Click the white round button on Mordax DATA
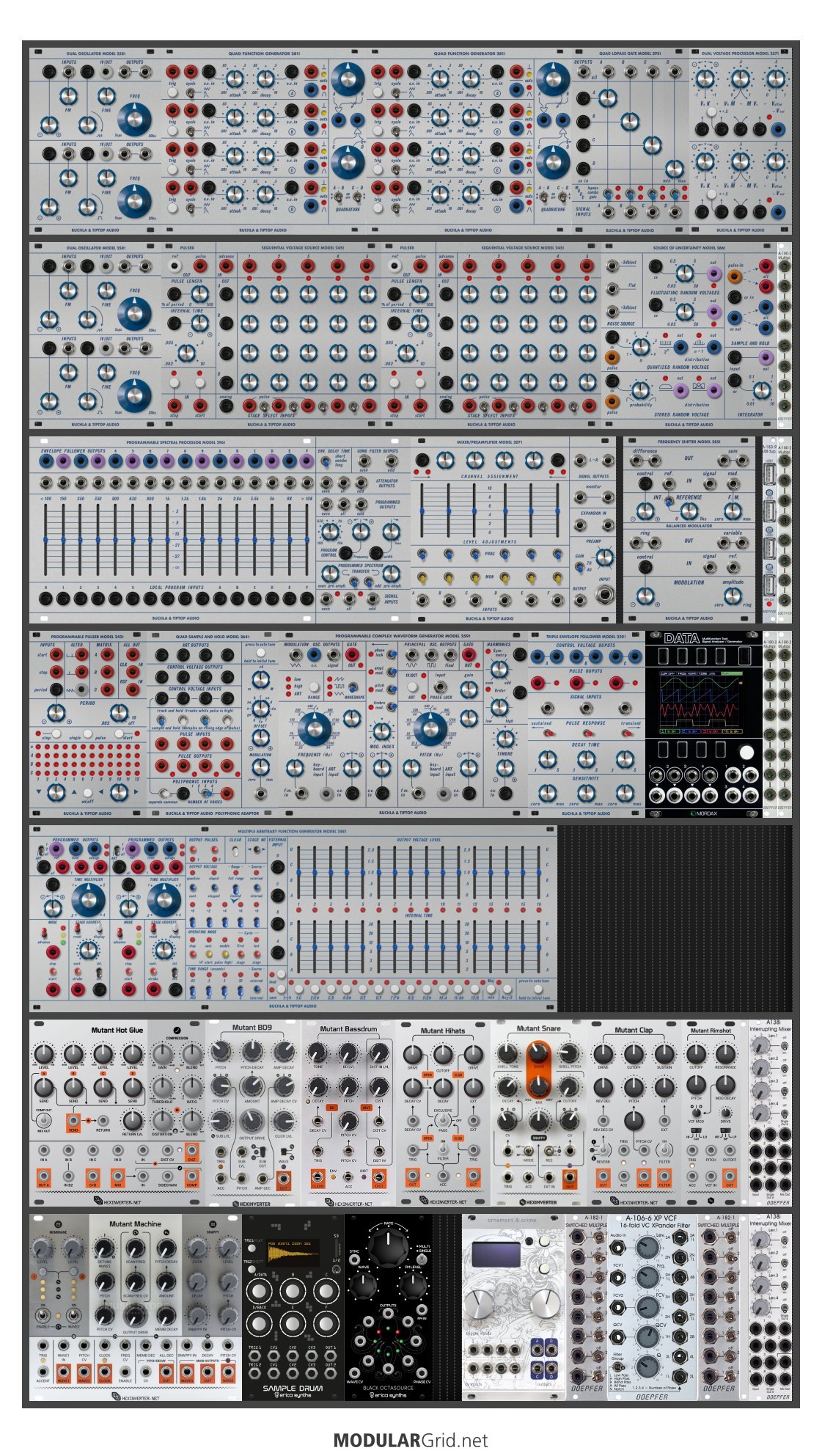 pyautogui.click(x=746, y=752)
